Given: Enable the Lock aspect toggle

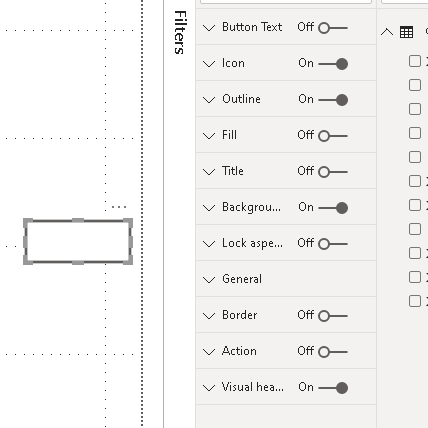Looking at the screenshot, I should 333,244.
